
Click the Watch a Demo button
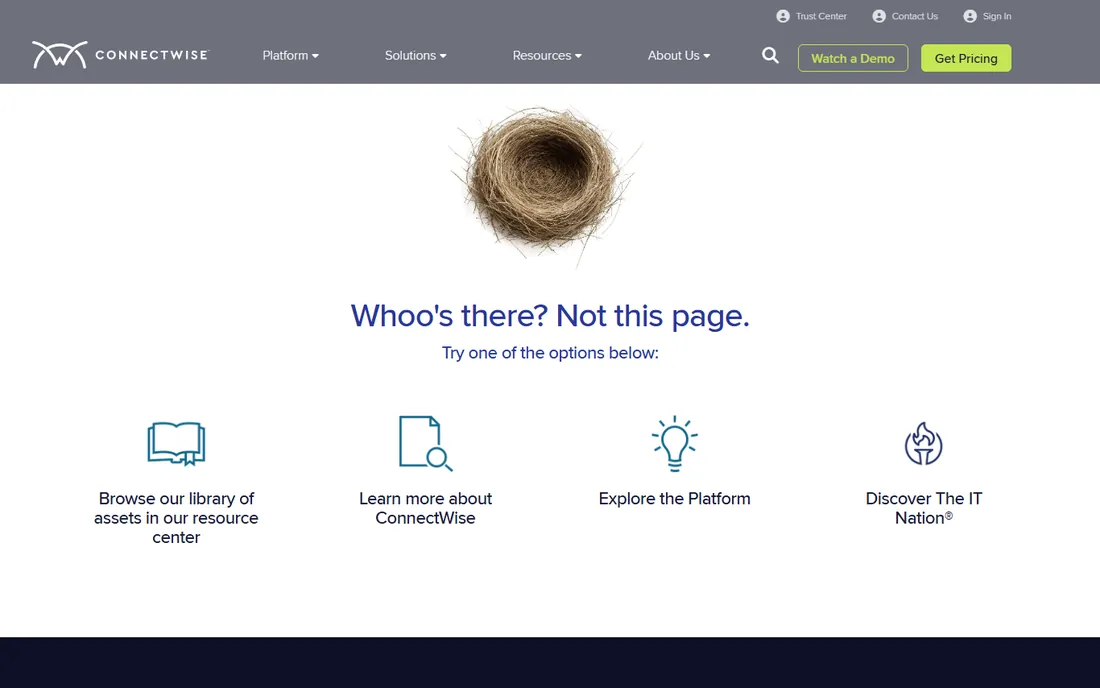853,58
